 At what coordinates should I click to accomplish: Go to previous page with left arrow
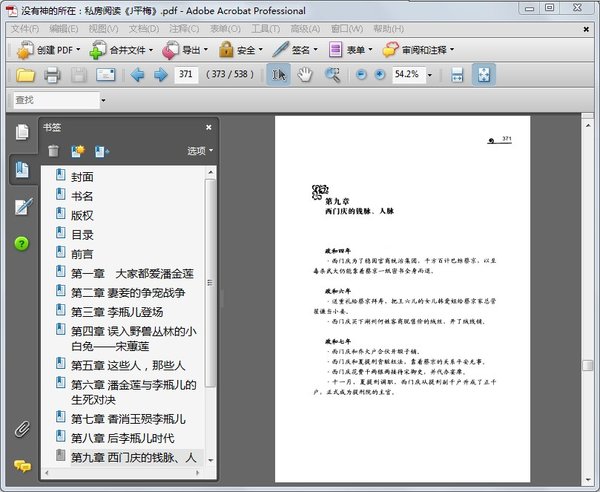click(x=137, y=75)
